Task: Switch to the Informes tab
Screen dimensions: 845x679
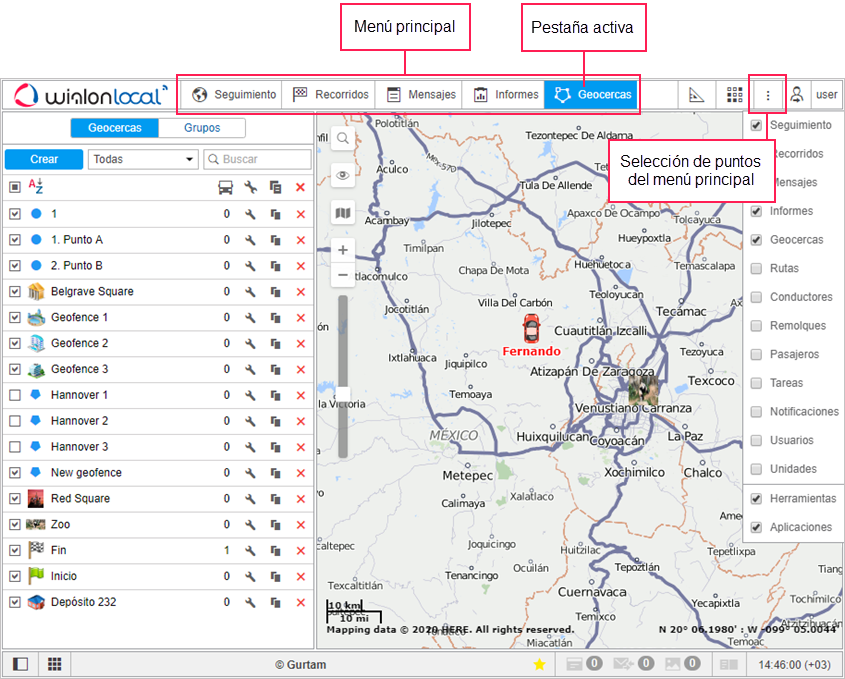Action: click(505, 95)
